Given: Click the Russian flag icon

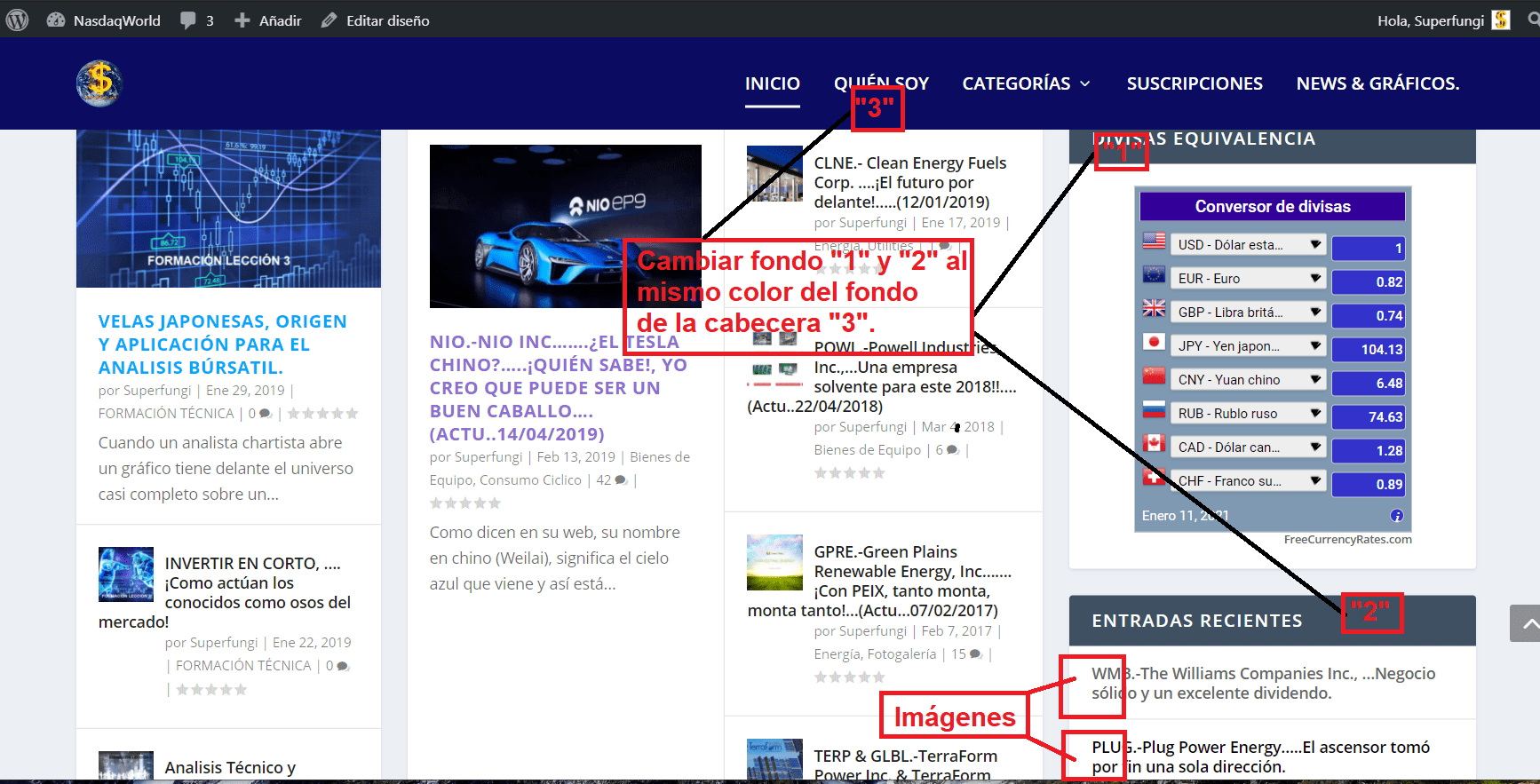Looking at the screenshot, I should coord(1154,409).
